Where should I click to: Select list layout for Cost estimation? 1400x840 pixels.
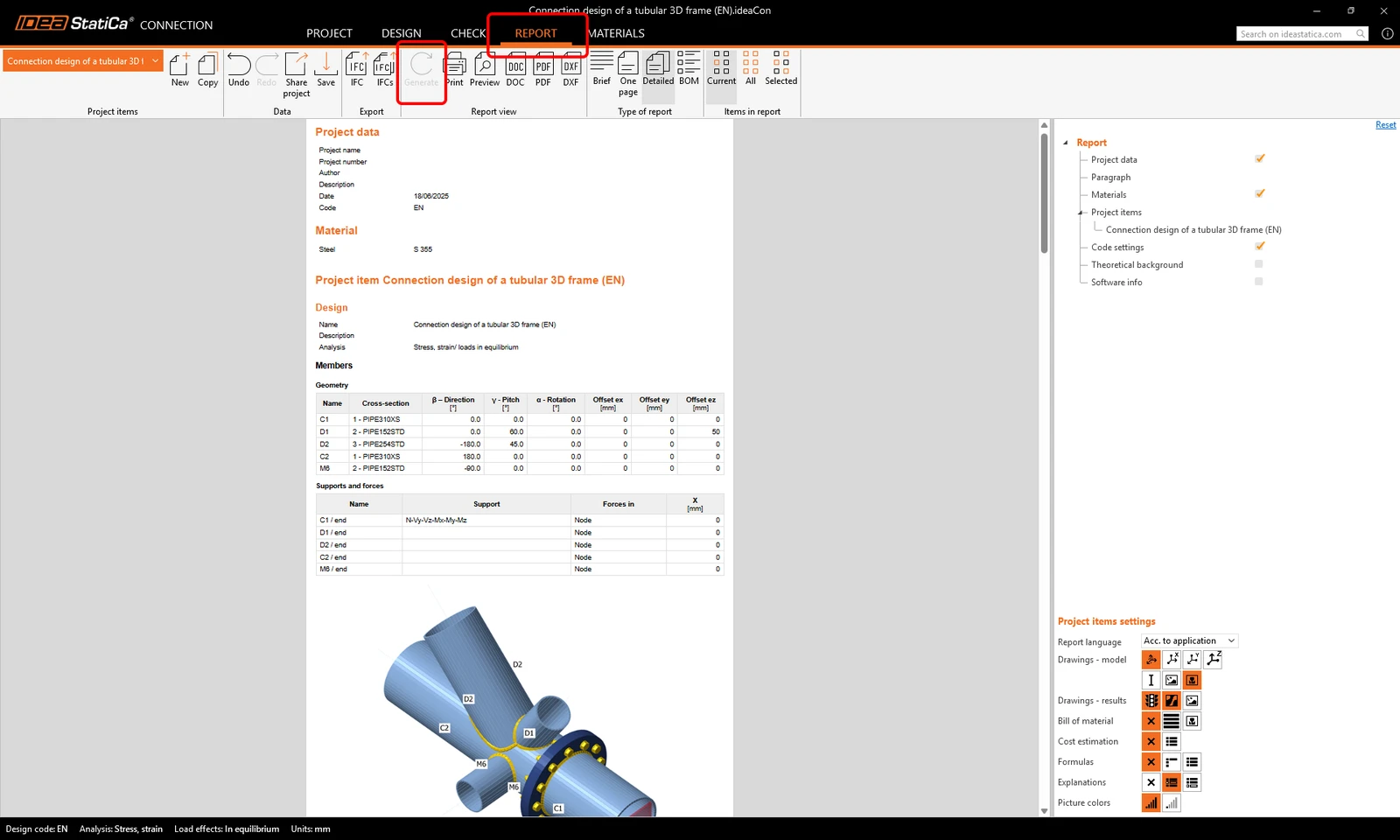coord(1172,742)
